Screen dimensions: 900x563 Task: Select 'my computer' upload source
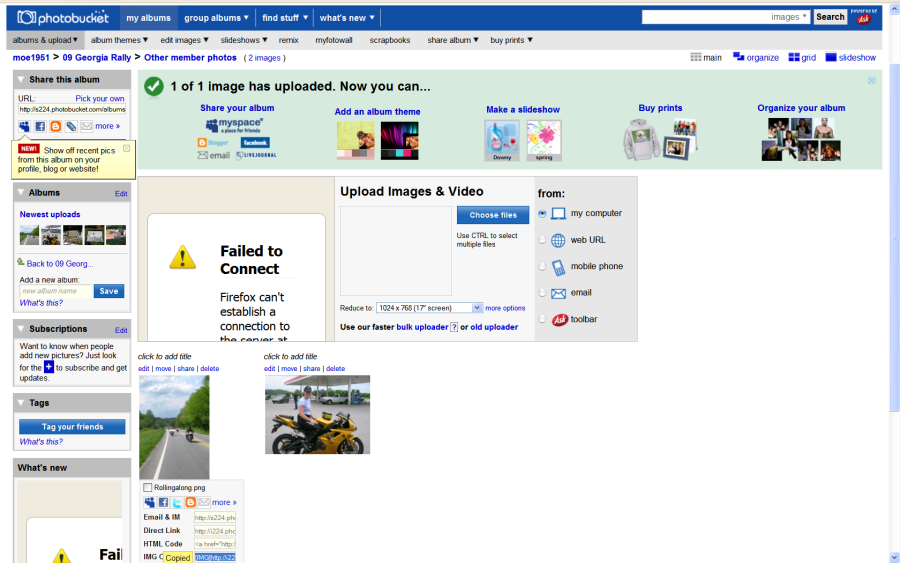point(542,213)
